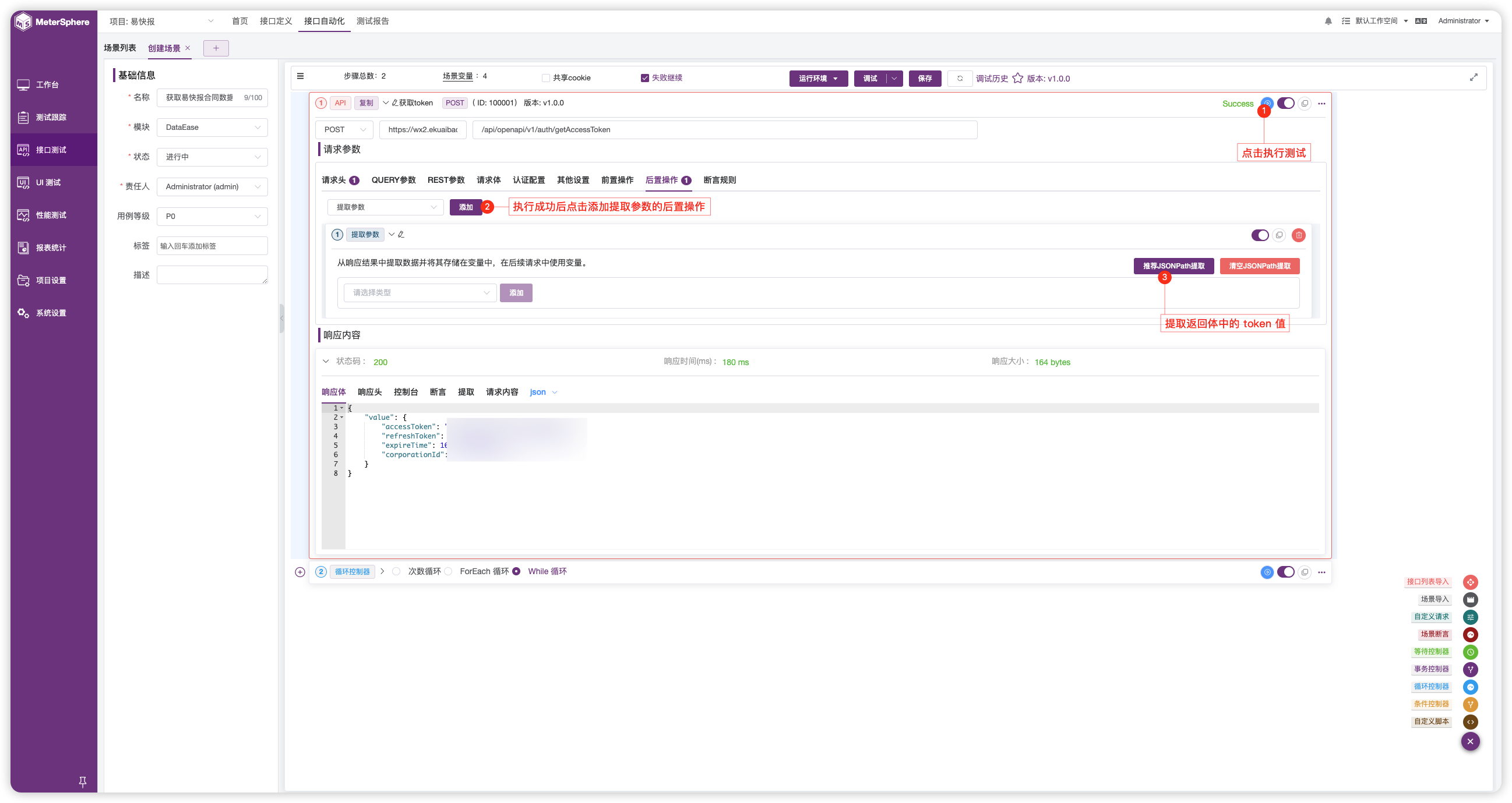Screen dimensions: 1512x803
Task: Open the 响应头 response tab
Action: click(x=370, y=392)
